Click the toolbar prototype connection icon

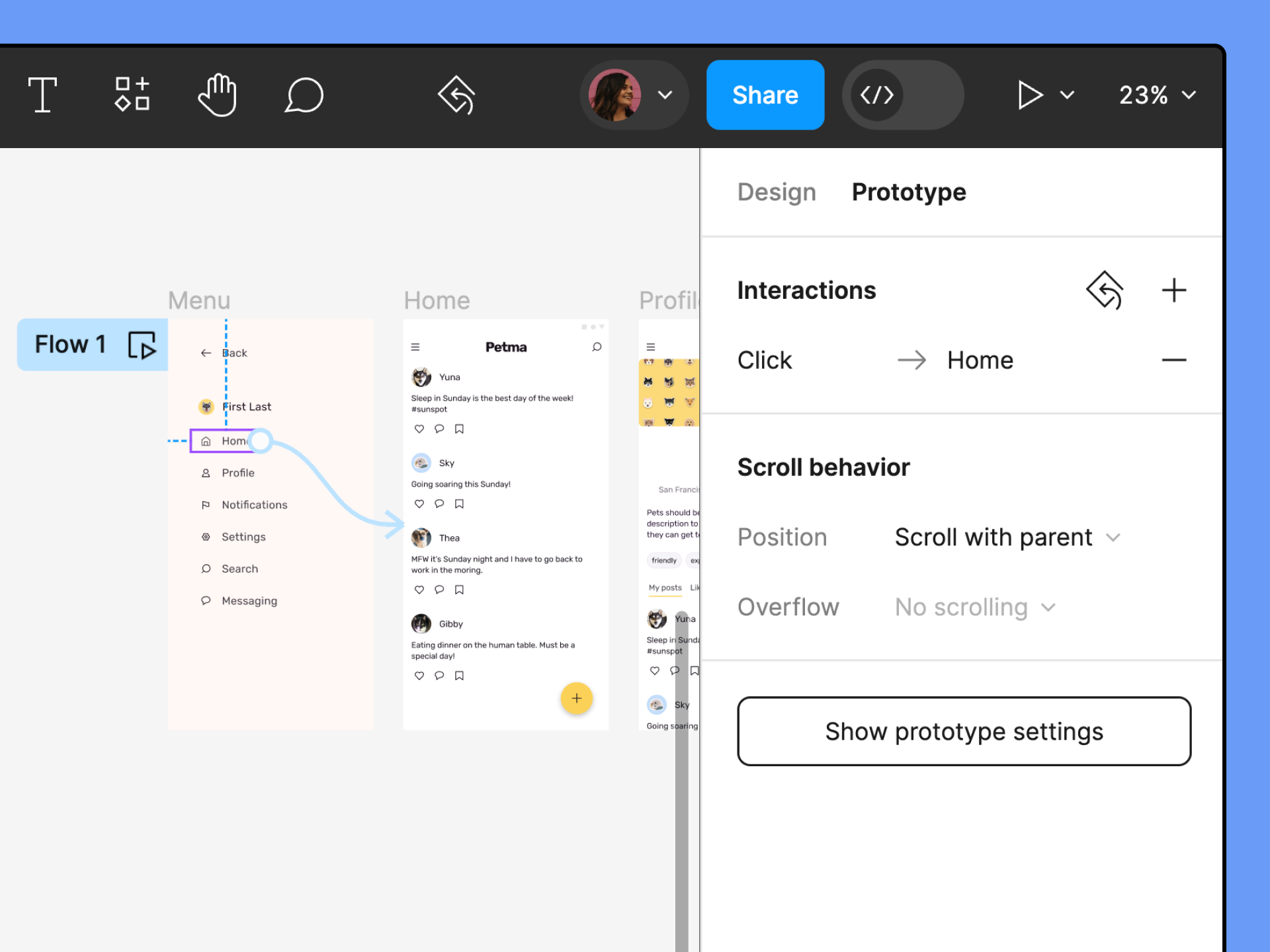point(456,95)
